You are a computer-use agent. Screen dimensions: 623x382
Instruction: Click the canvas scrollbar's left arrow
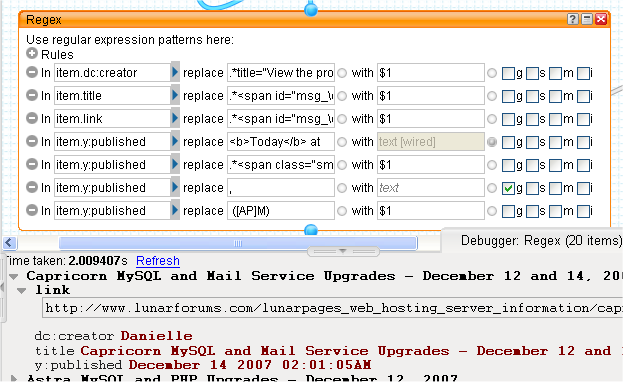pyautogui.click(x=10, y=243)
